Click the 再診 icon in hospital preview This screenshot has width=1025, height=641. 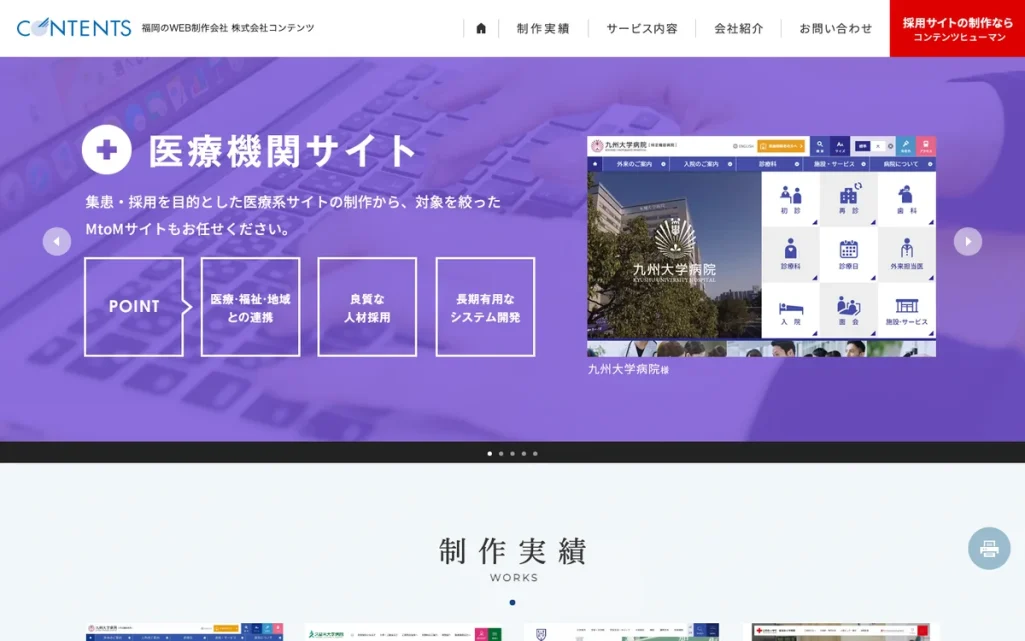849,199
